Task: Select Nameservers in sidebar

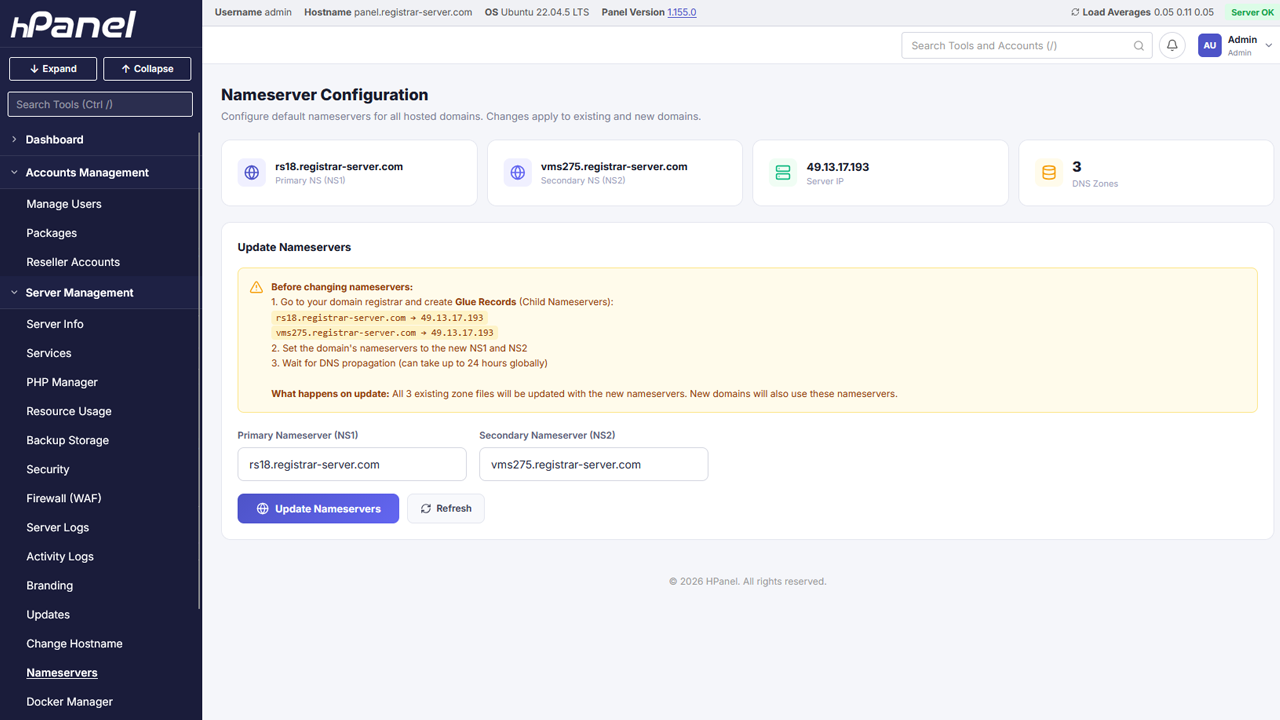Action: (x=62, y=672)
